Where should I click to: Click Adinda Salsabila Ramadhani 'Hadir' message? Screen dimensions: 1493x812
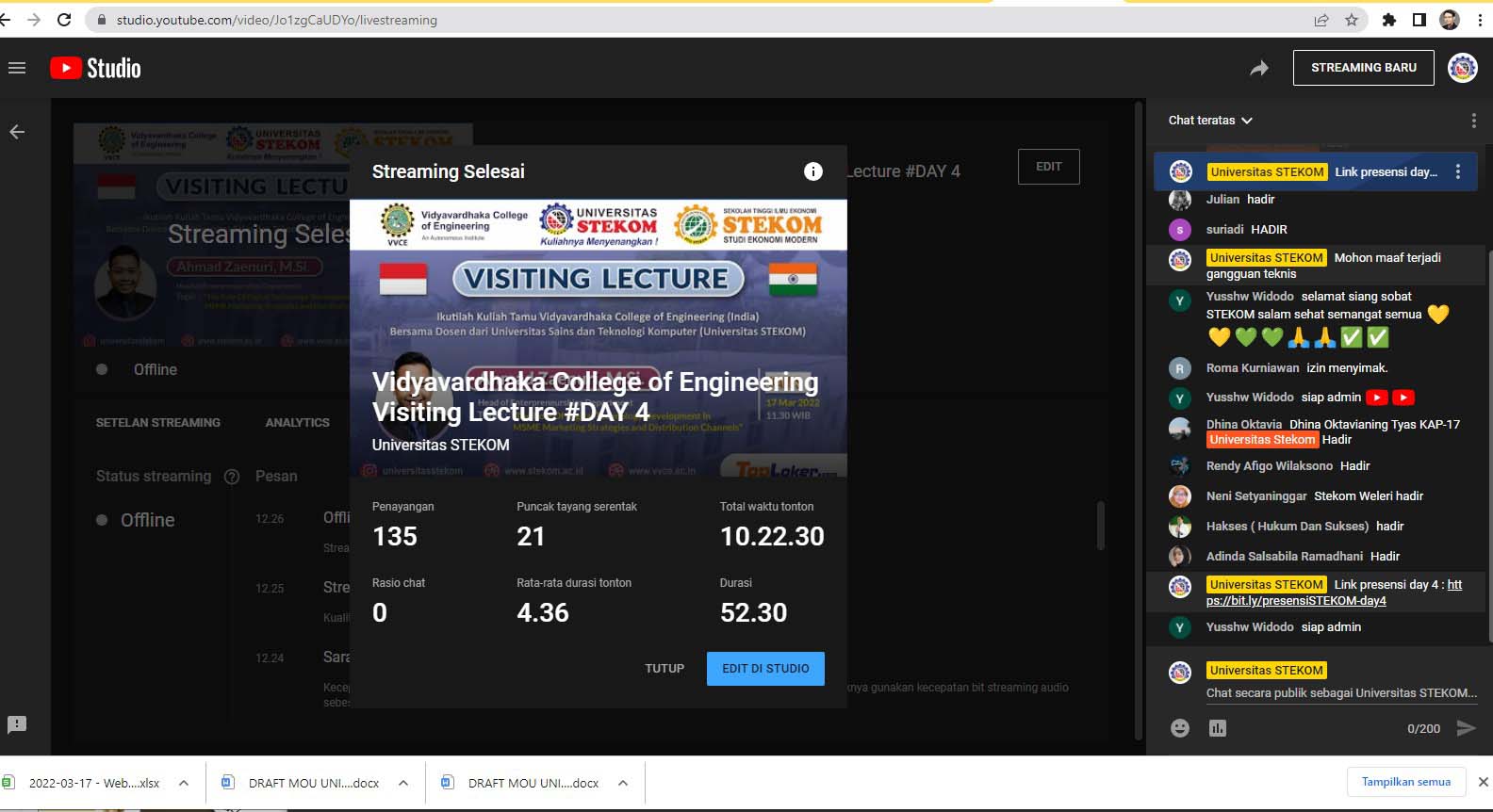point(1316,557)
